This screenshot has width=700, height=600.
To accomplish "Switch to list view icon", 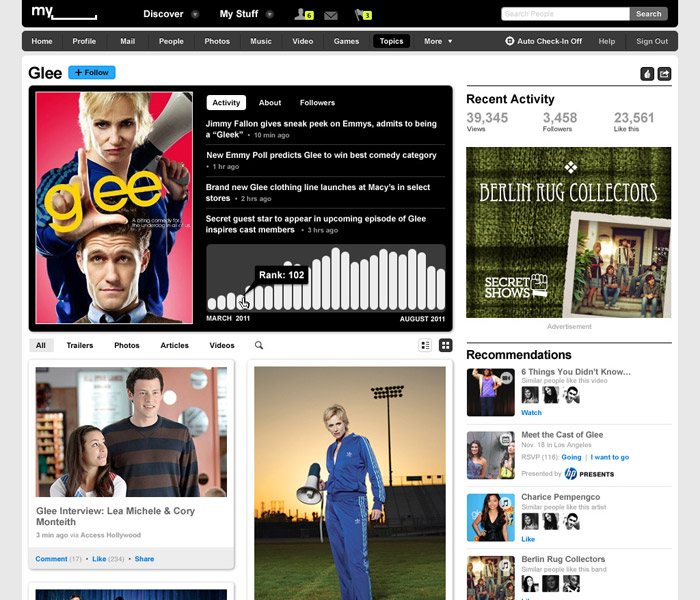I will click(425, 345).
